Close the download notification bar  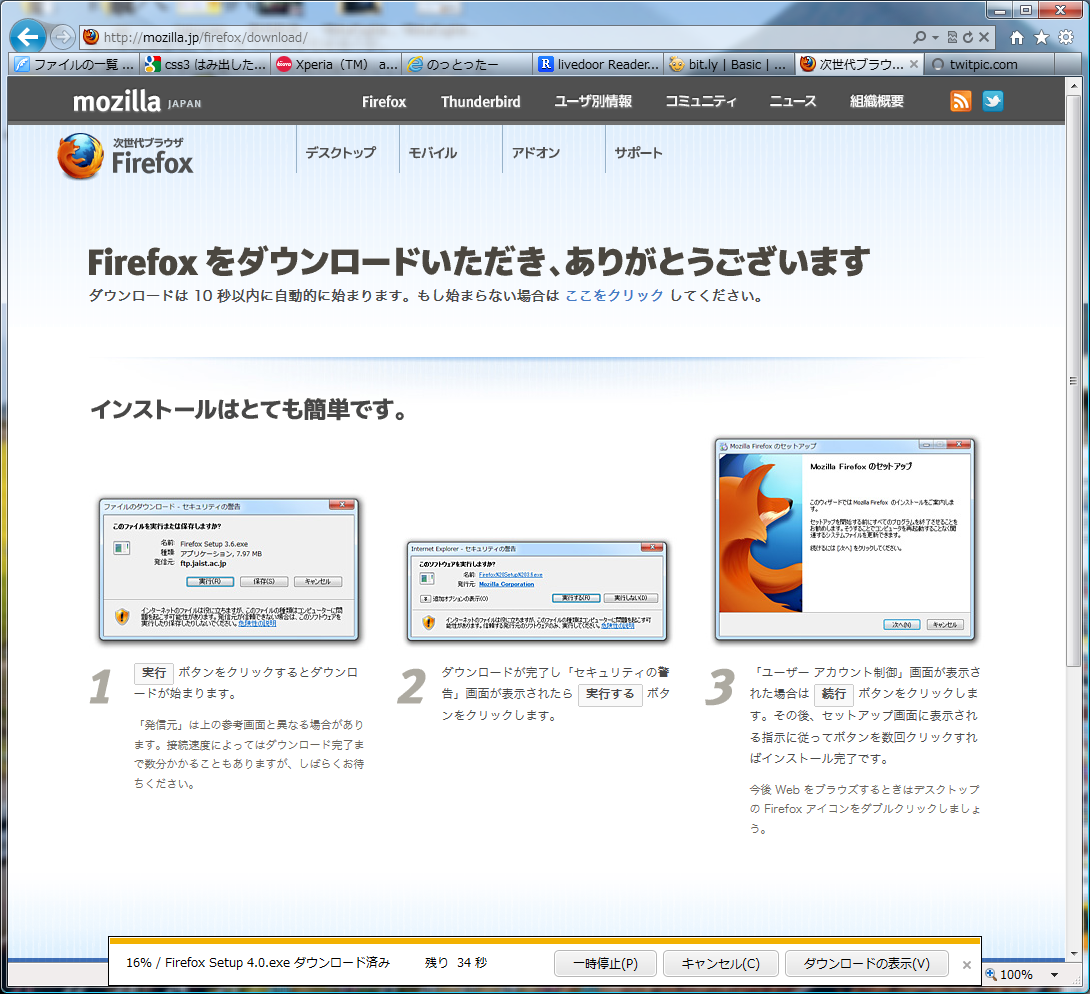coord(966,965)
